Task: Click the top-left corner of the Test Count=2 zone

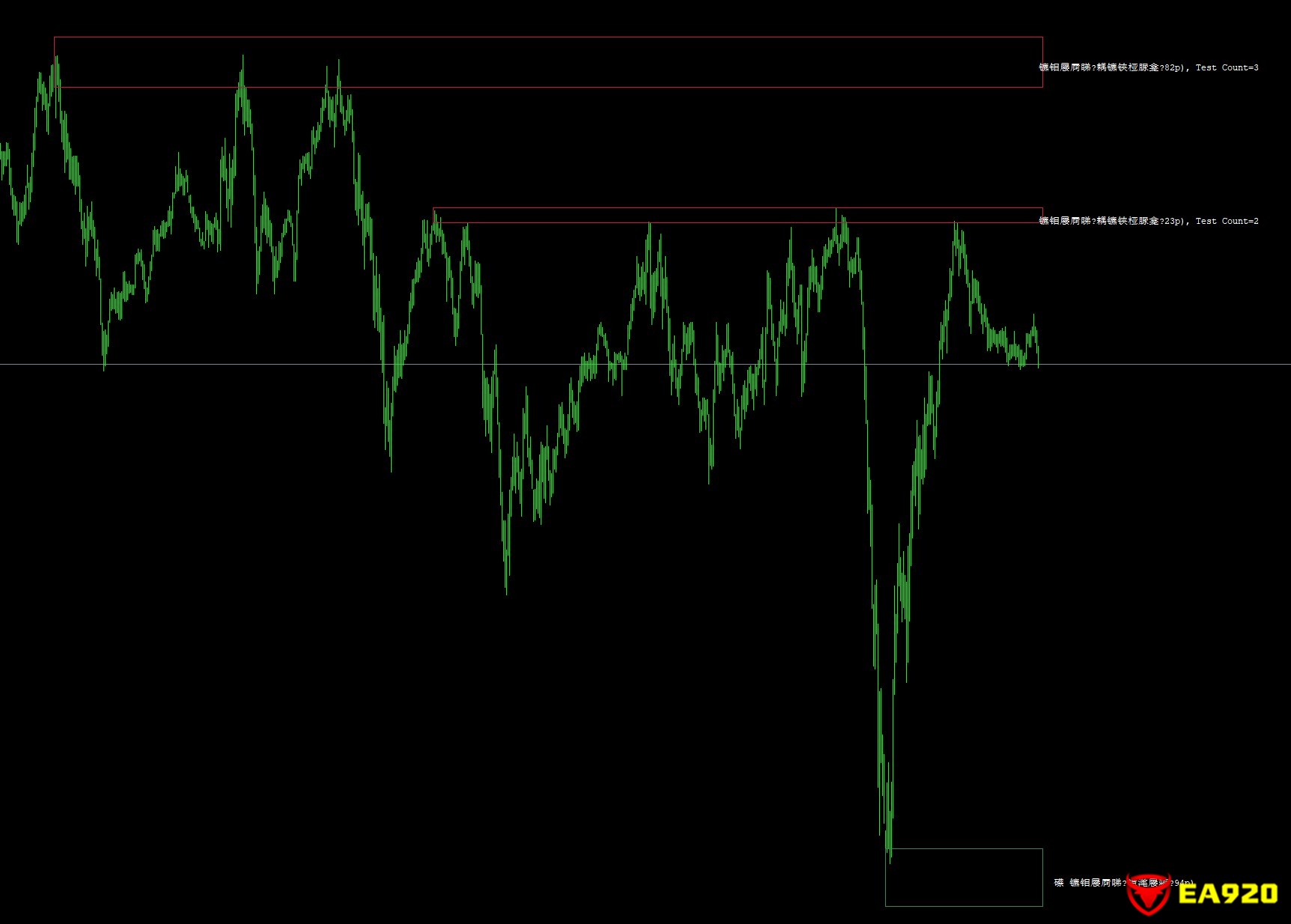Action: [434, 208]
